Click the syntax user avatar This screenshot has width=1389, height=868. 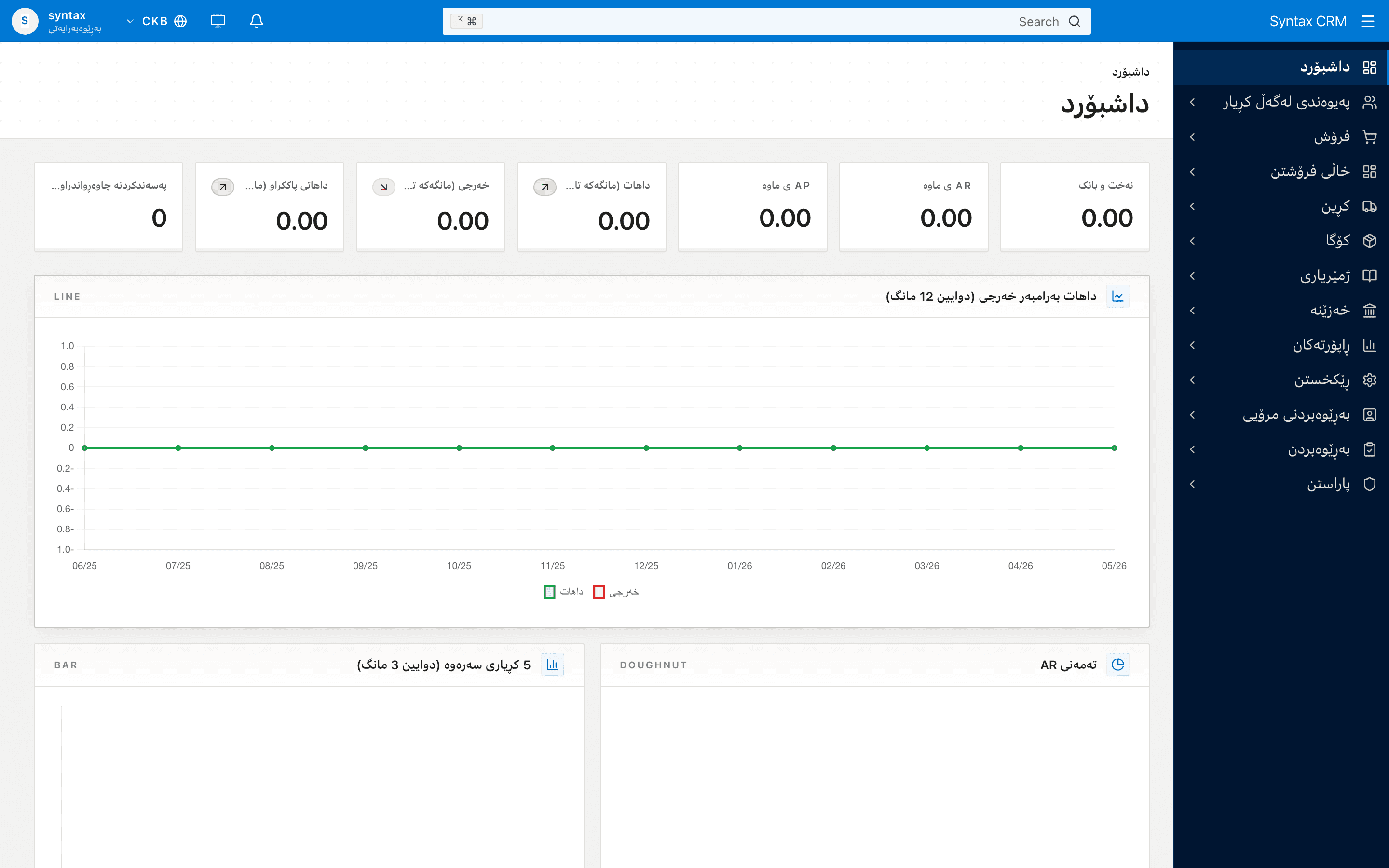tap(25, 21)
